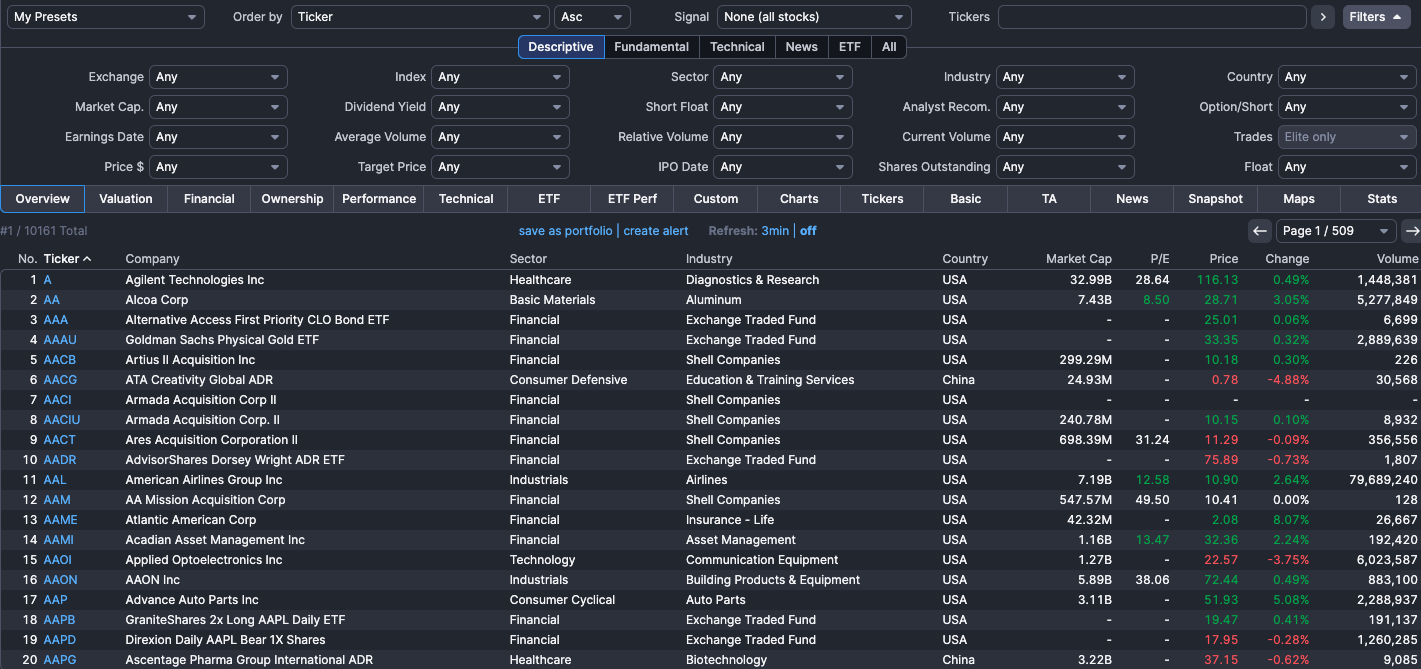Viewport: 1421px width, 669px height.
Task: Open the Stats view tab
Action: point(1382,199)
